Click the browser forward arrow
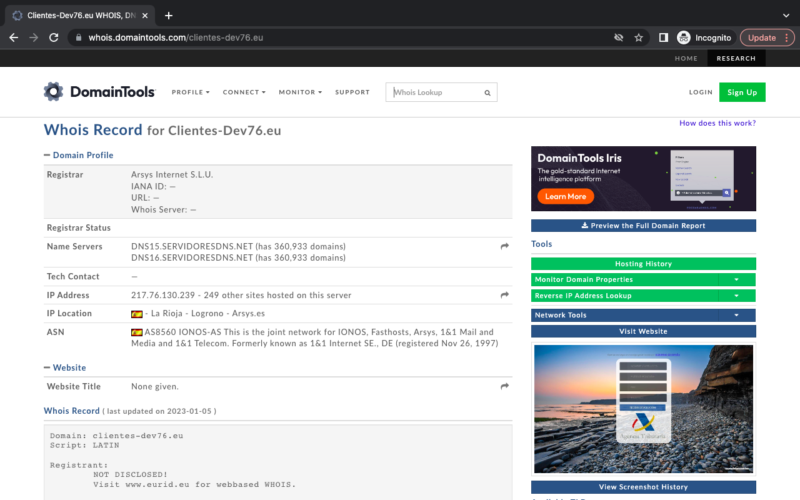800x500 pixels. tap(34, 38)
